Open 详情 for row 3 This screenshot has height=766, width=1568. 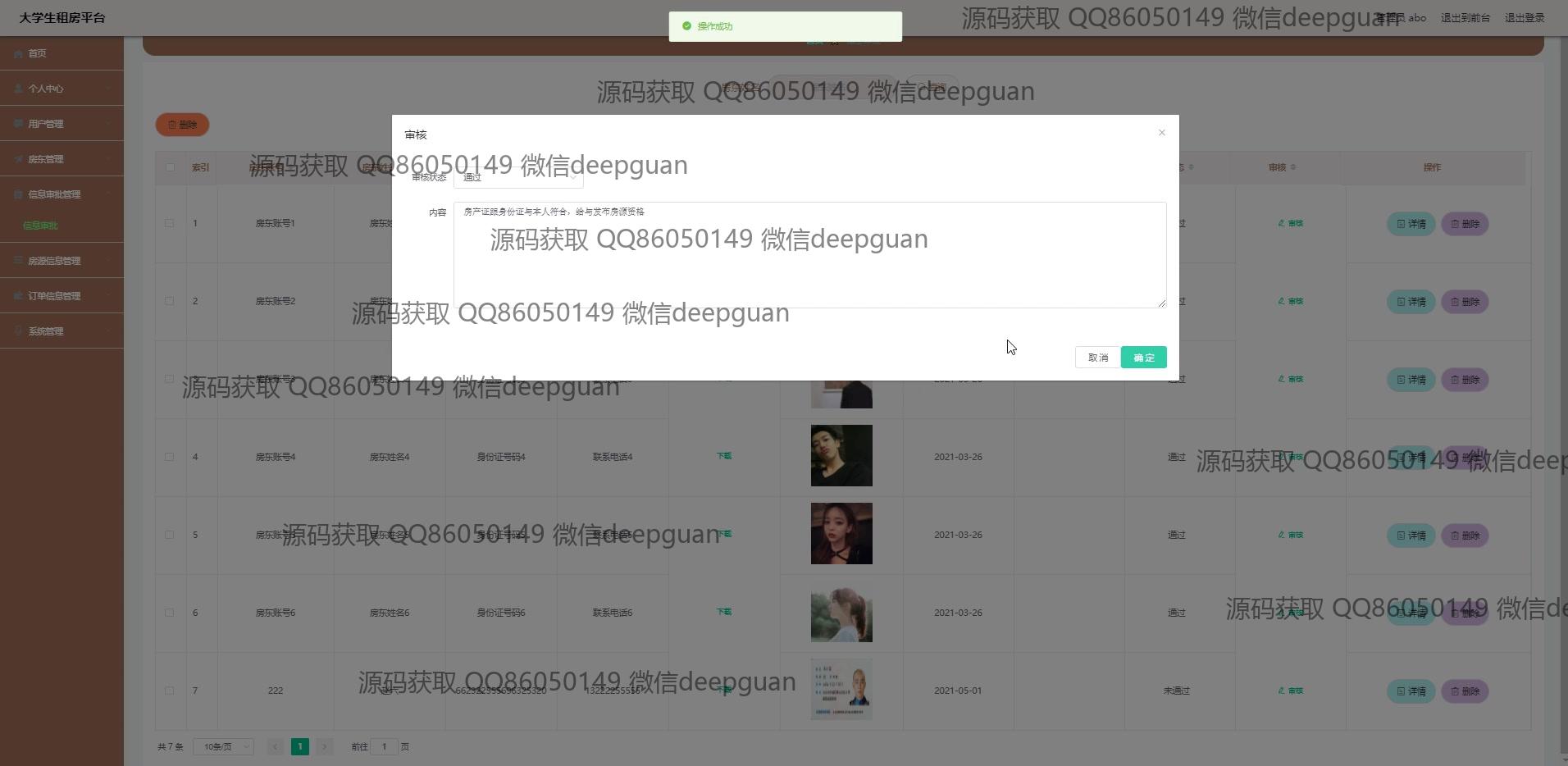pyautogui.click(x=1411, y=380)
